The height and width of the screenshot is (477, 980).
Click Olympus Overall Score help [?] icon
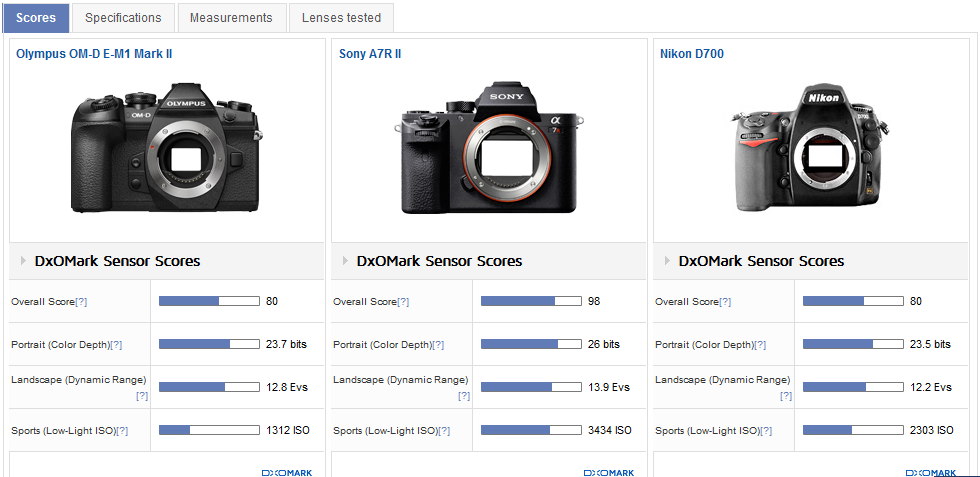(x=81, y=302)
